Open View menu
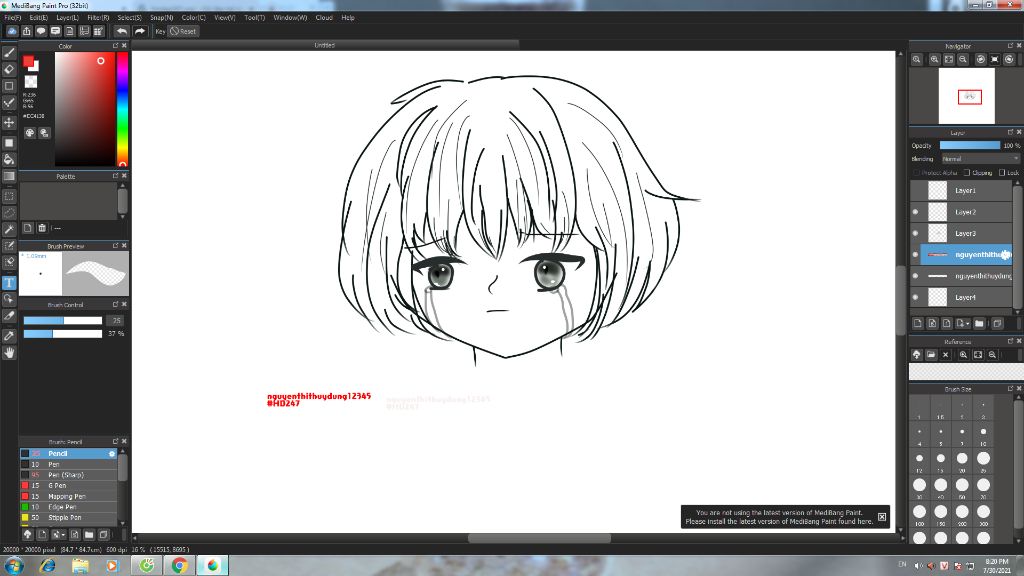 coord(225,18)
